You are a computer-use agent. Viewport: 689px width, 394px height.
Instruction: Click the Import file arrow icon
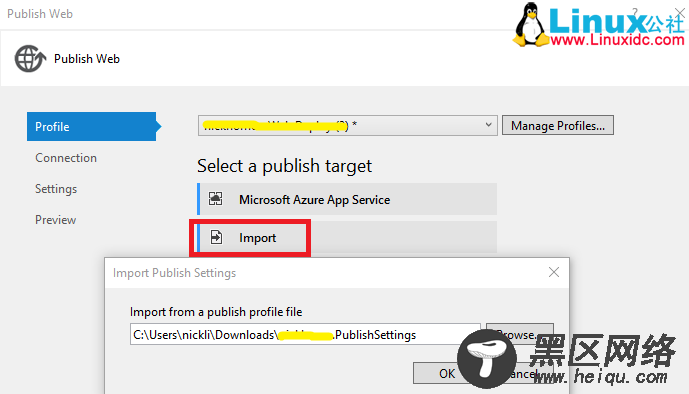pyautogui.click(x=216, y=238)
